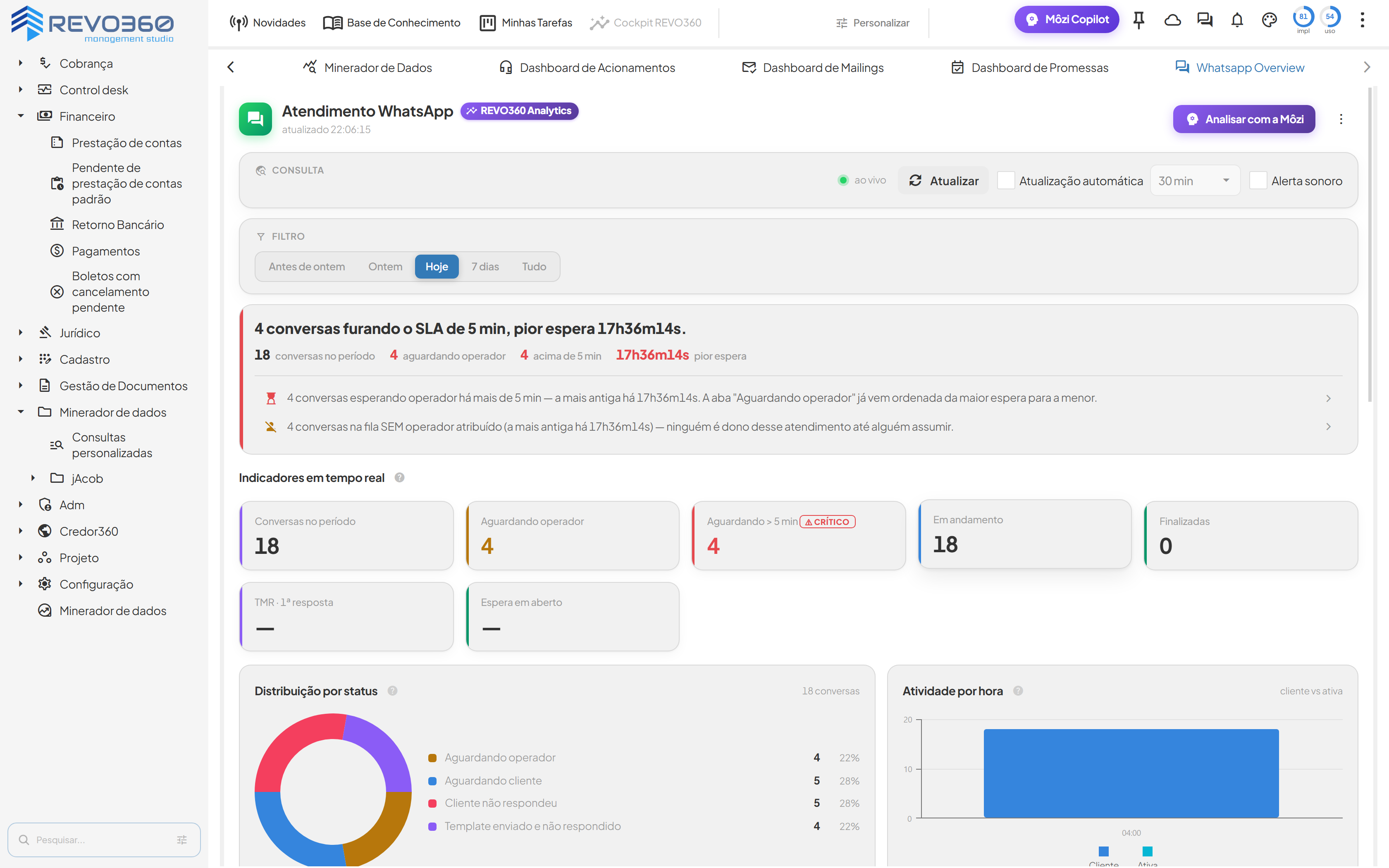The image size is (1389, 868).
Task: Select the 7 dias filter
Action: tap(485, 266)
